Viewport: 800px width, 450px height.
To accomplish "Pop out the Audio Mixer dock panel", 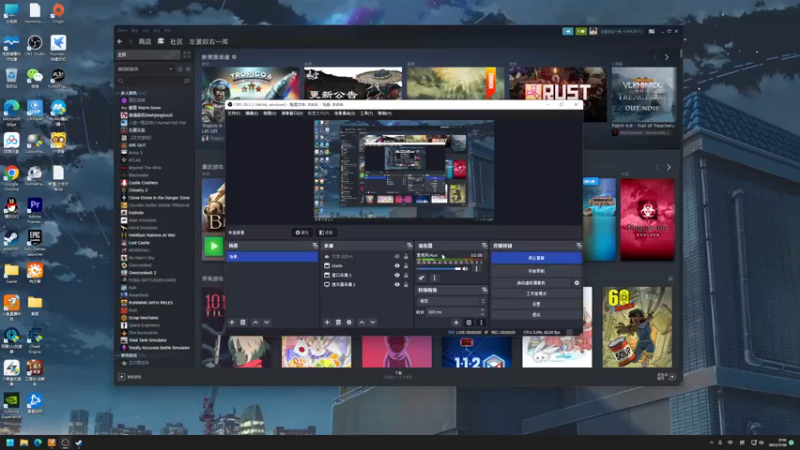I will (484, 246).
